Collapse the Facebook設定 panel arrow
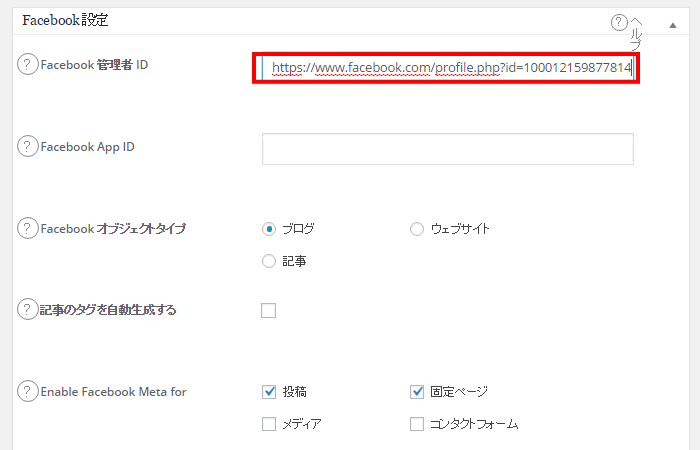 coord(673,25)
